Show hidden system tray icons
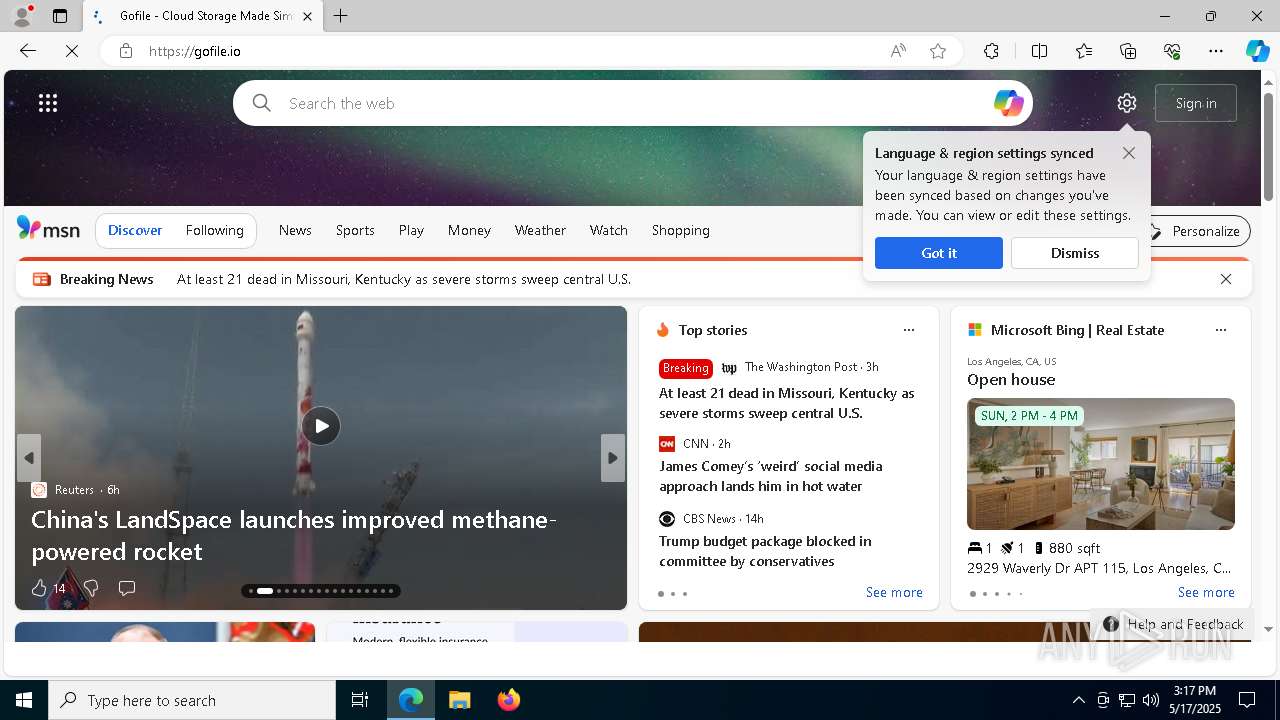Viewport: 1280px width, 720px height. (1078, 700)
